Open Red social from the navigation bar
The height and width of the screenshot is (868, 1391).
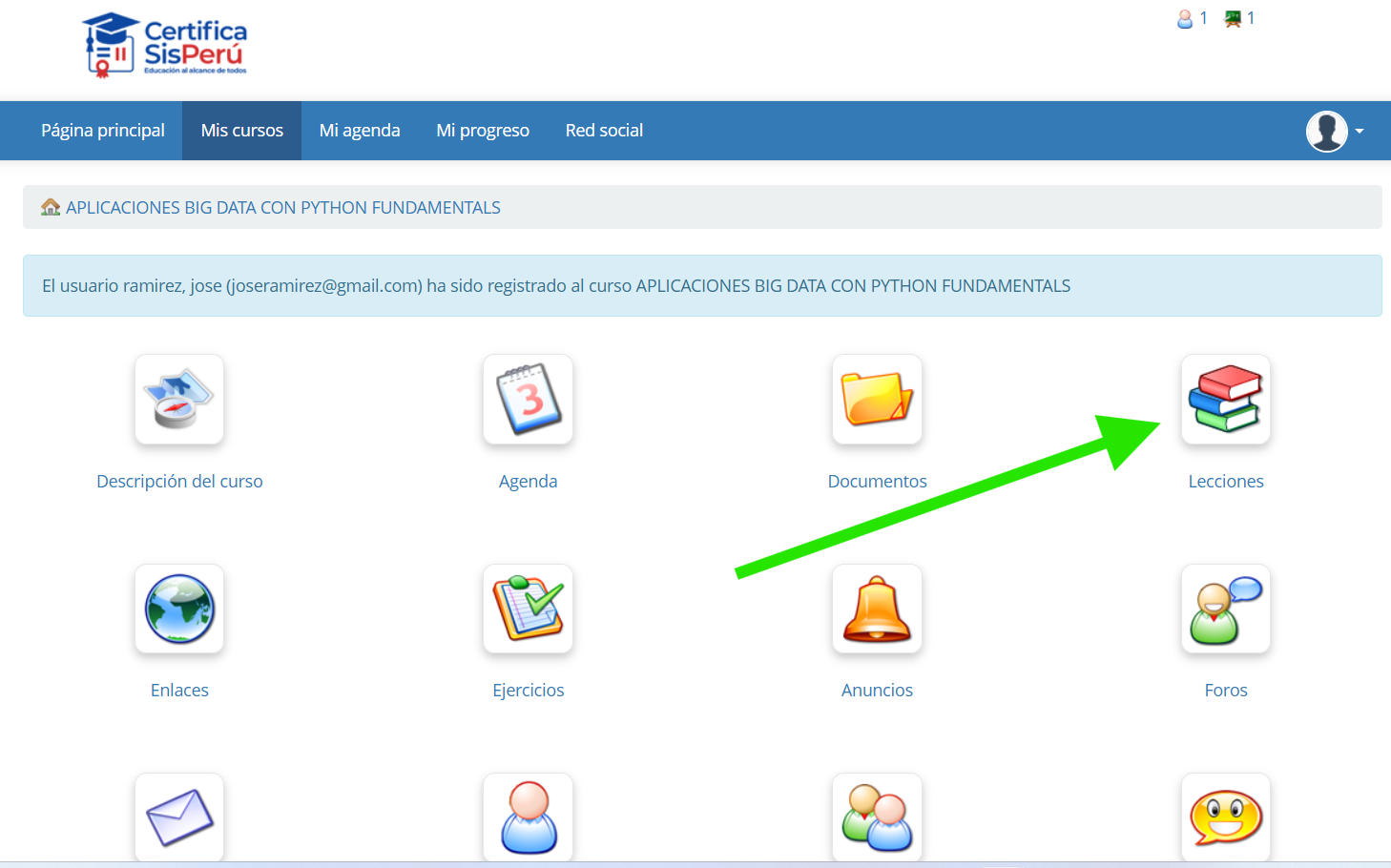[604, 131]
